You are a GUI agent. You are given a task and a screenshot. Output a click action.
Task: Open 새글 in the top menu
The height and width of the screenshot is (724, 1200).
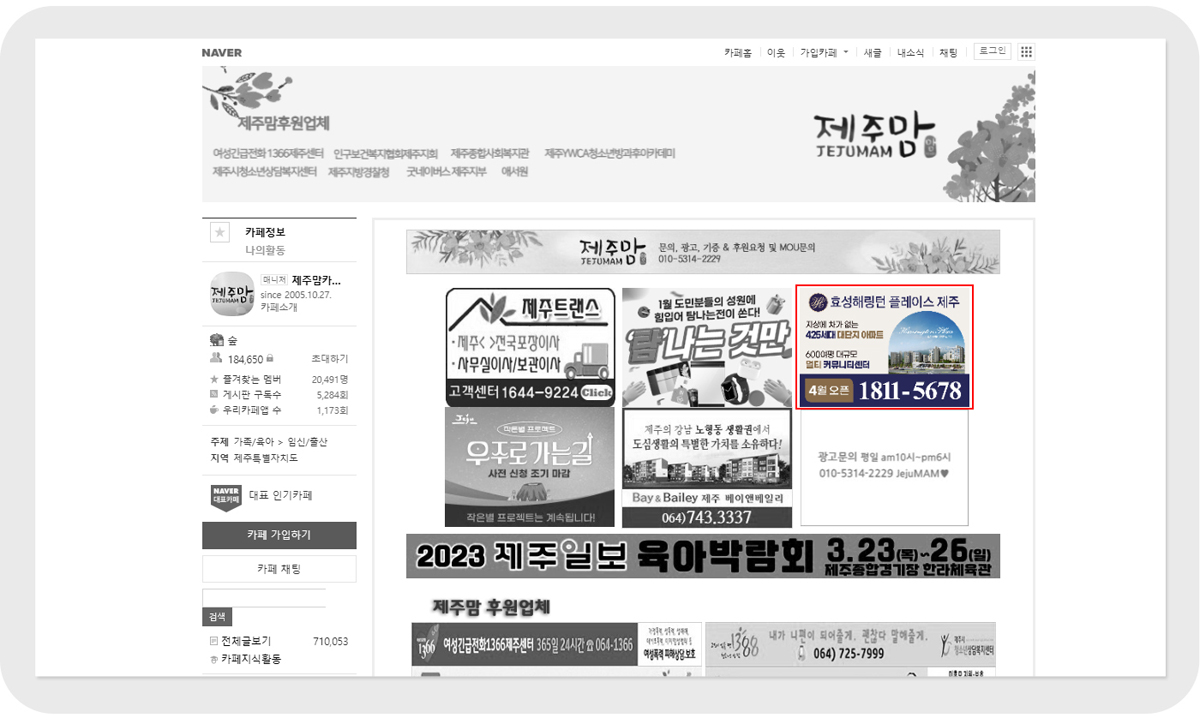(872, 53)
